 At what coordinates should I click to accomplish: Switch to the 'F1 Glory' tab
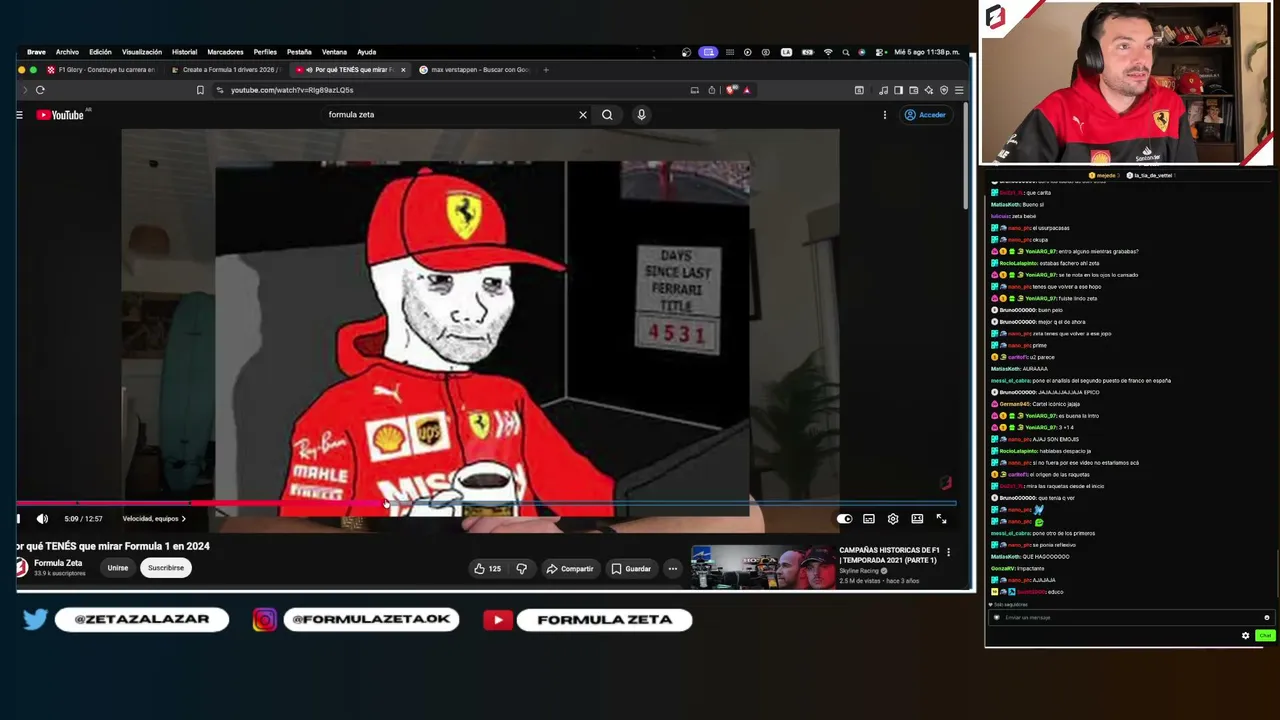pyautogui.click(x=100, y=70)
